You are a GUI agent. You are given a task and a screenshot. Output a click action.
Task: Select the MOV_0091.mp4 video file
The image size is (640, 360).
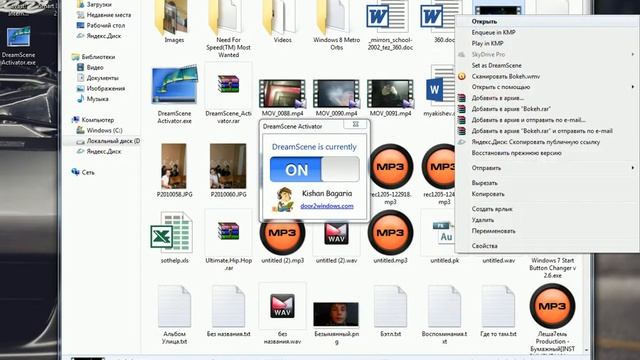pyautogui.click(x=390, y=94)
